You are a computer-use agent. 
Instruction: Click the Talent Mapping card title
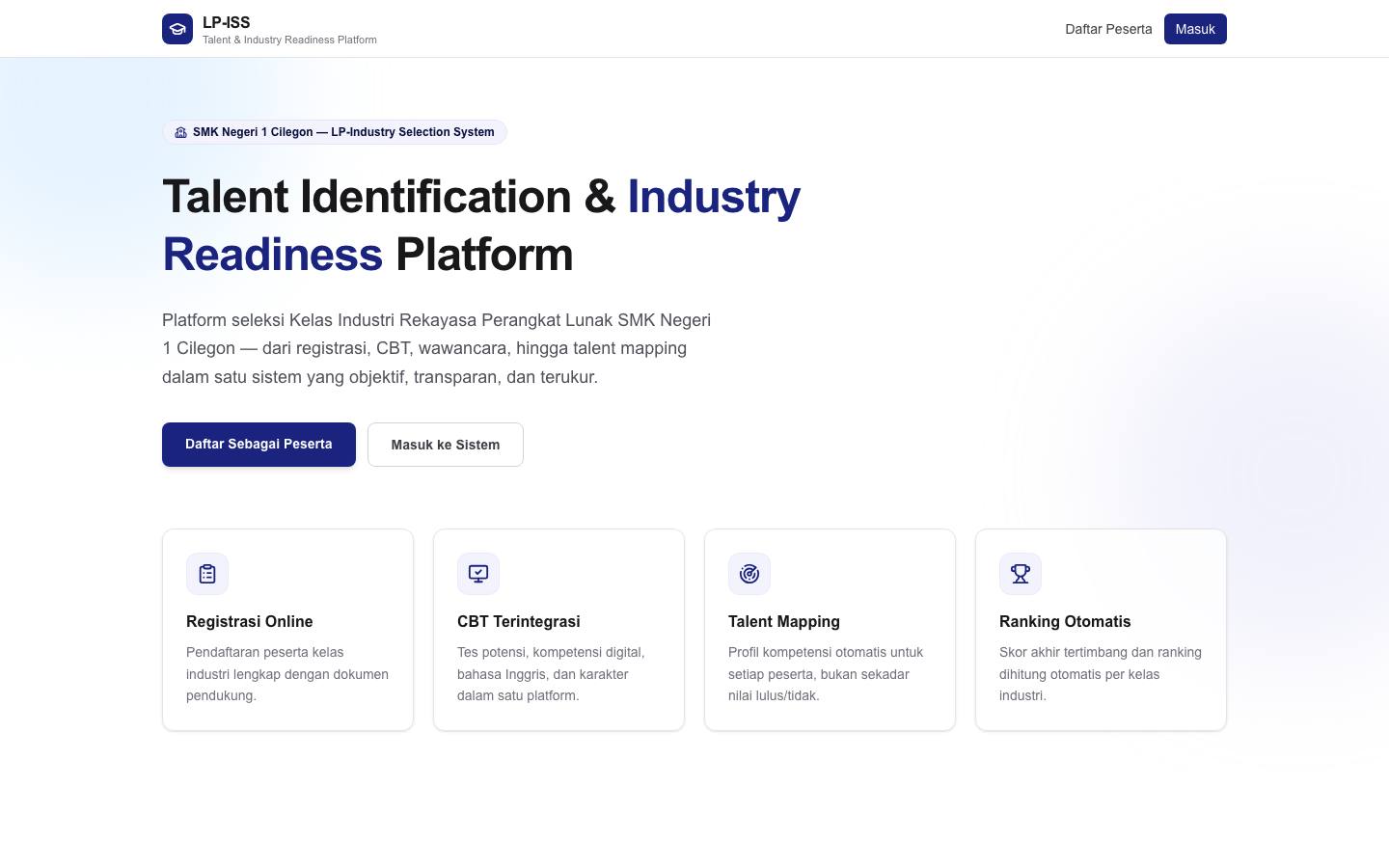(x=784, y=622)
